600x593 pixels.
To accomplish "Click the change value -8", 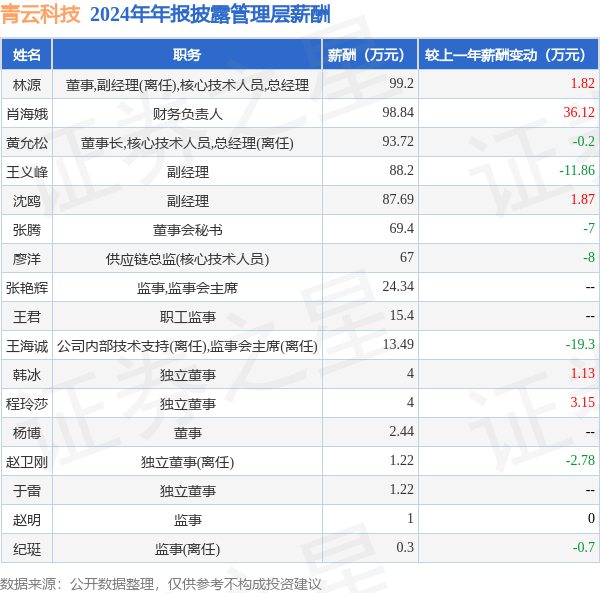I will 589,257.
